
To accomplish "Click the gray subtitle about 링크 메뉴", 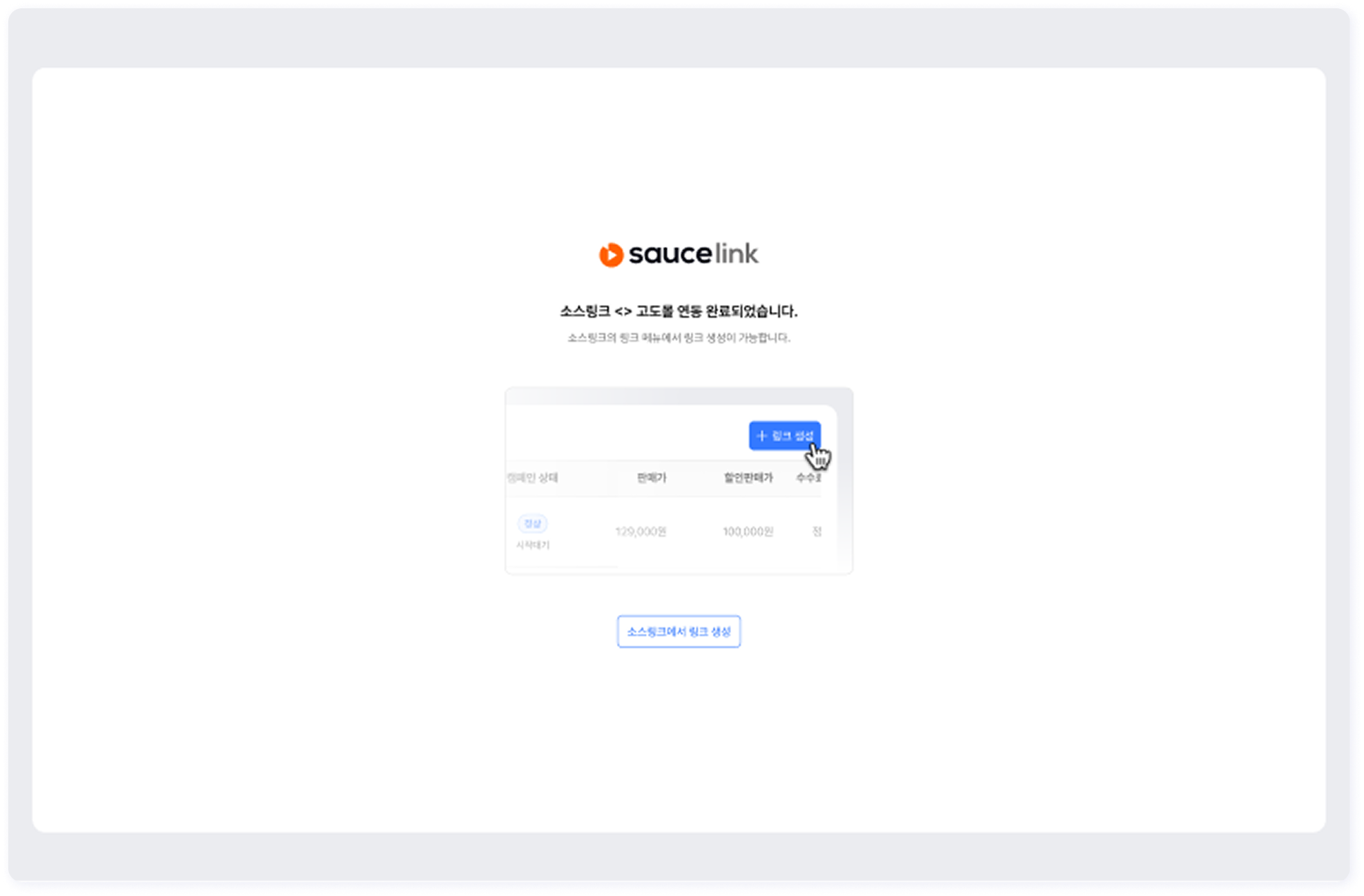I will click(x=679, y=338).
